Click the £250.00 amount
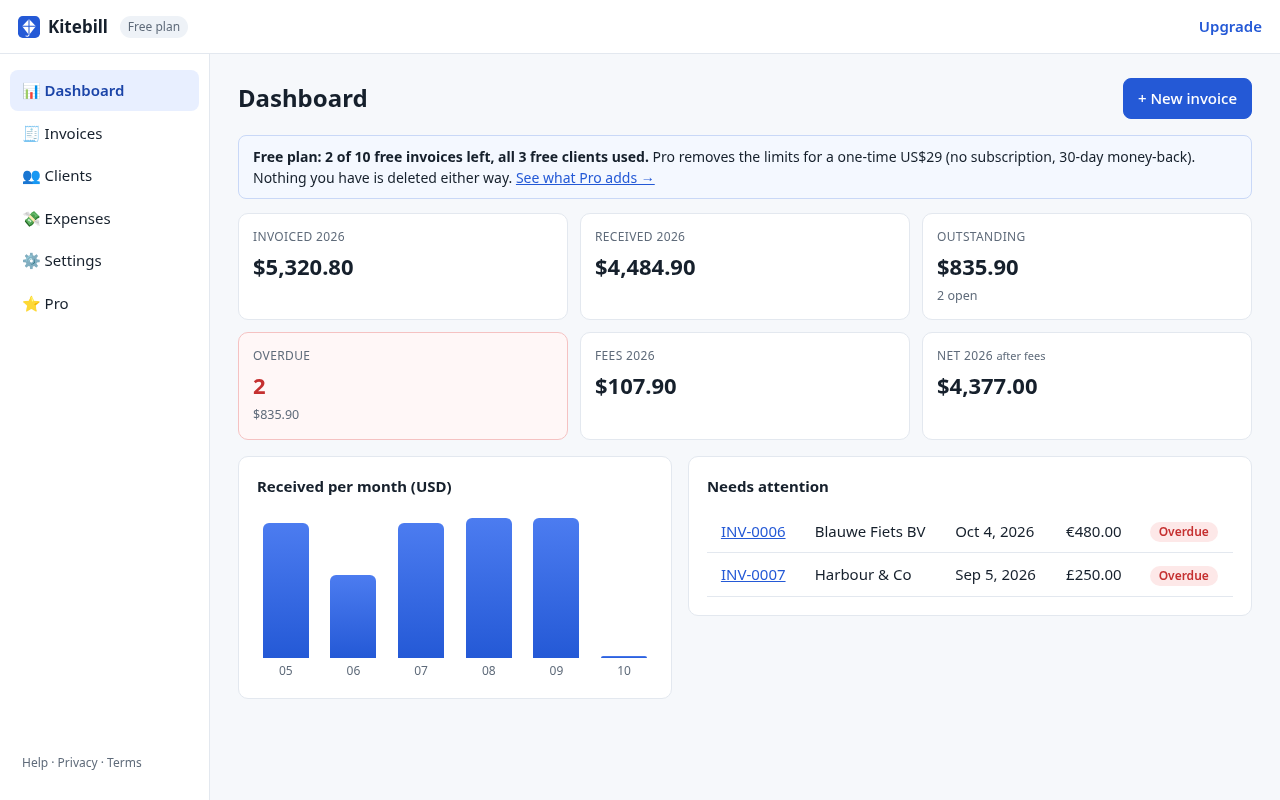This screenshot has height=800, width=1280. pos(1094,575)
